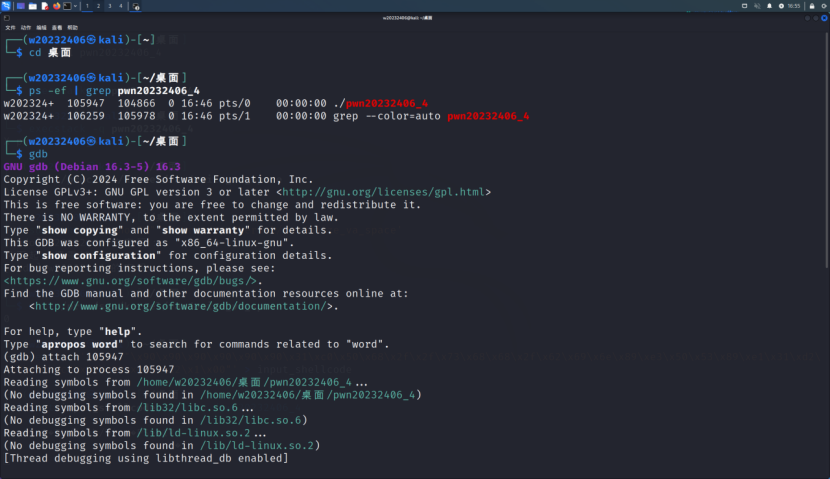
Task: Open the gnu.org/licenses/gpl.html link
Action: pos(383,192)
